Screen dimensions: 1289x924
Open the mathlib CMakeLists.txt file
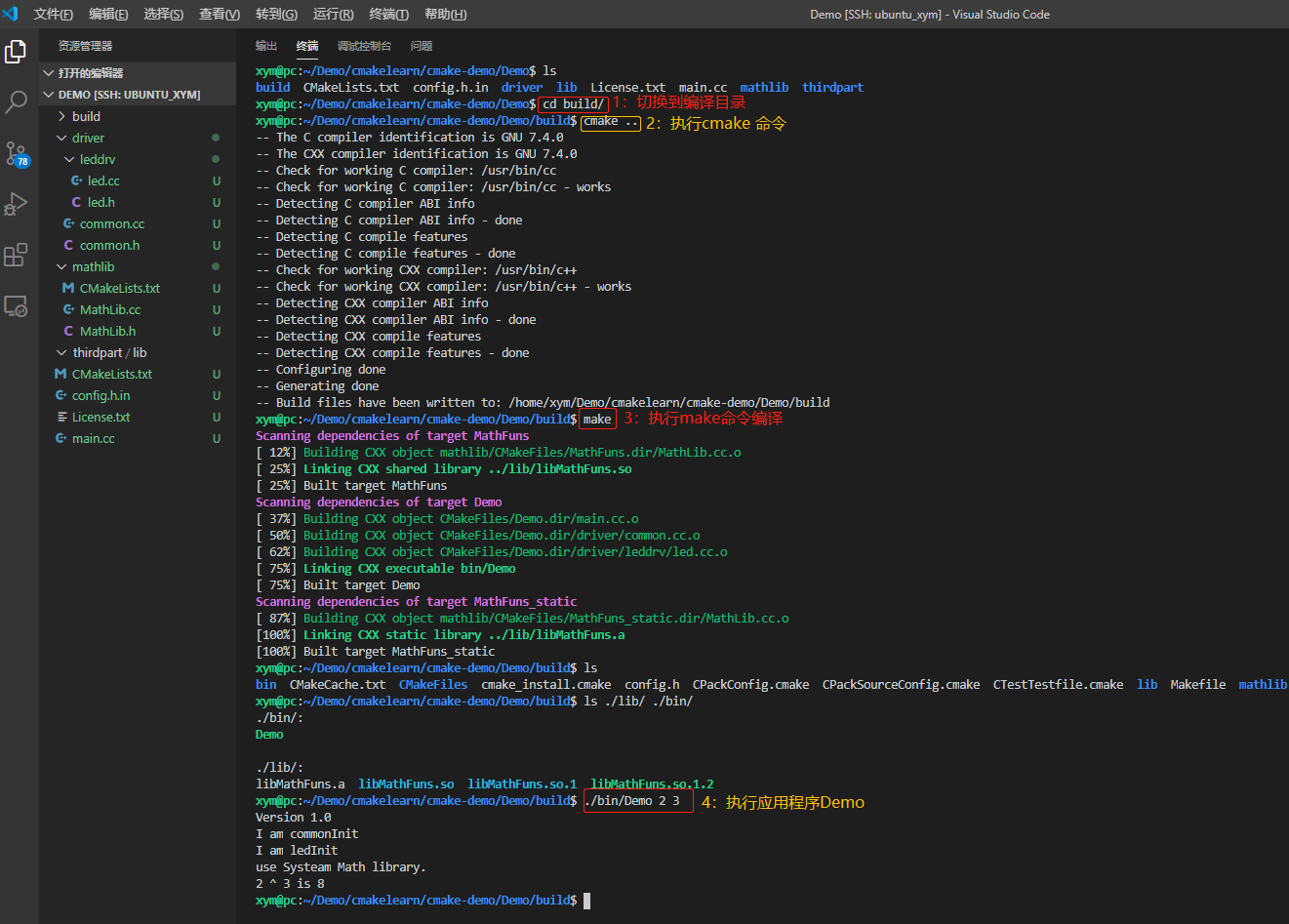120,288
